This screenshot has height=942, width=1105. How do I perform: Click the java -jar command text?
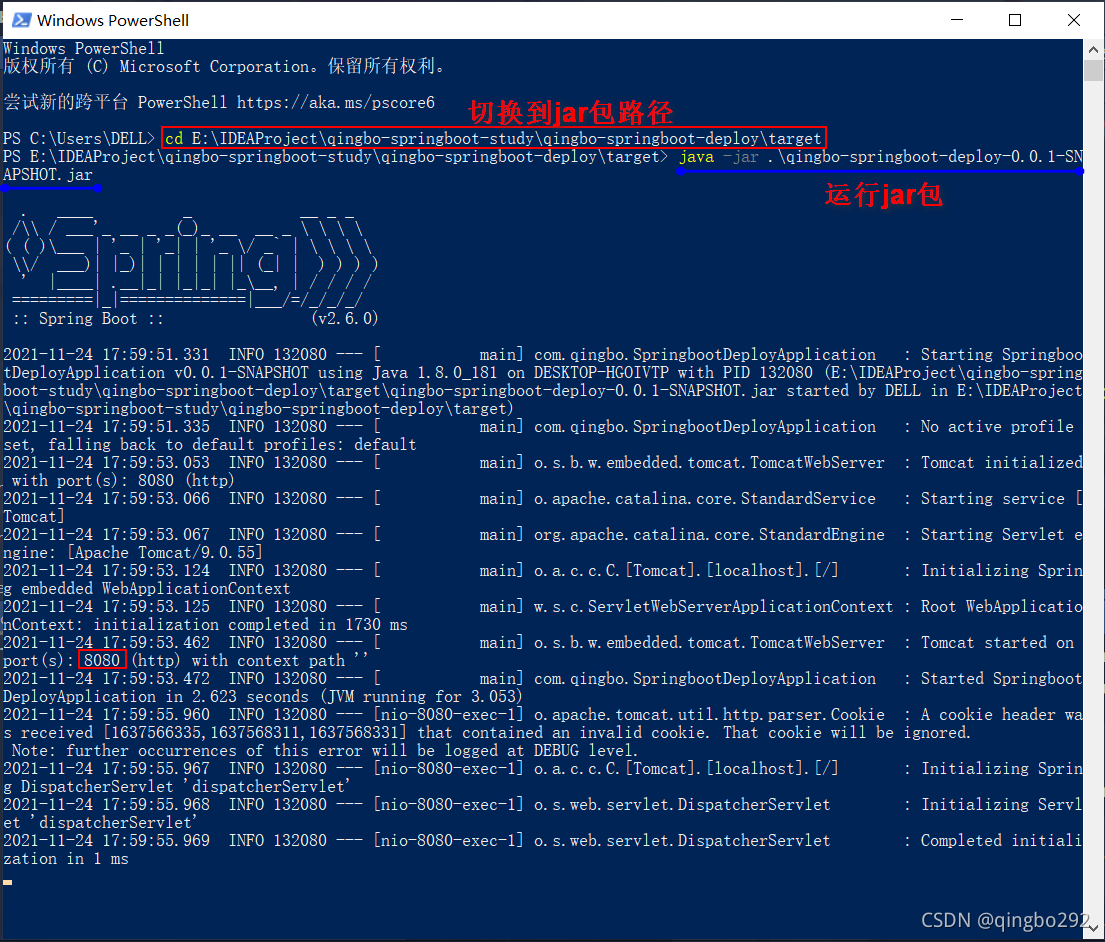tap(881, 157)
